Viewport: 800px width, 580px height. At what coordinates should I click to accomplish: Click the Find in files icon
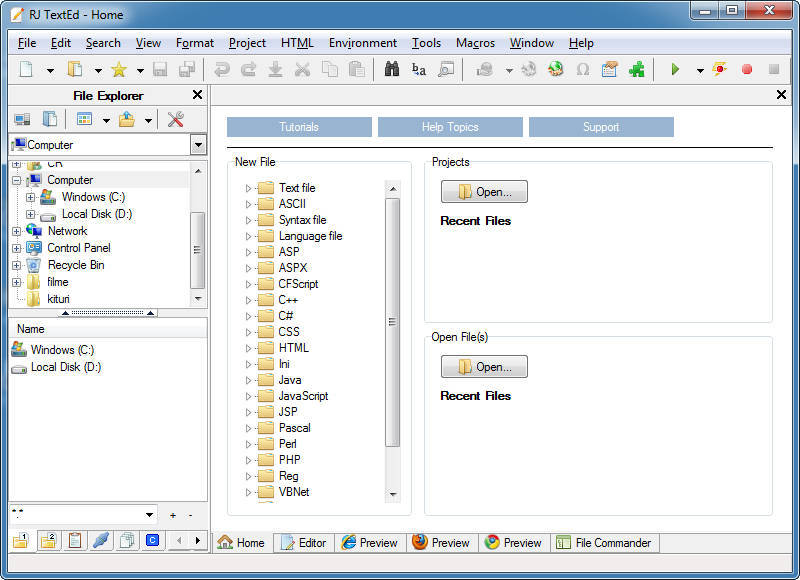[445, 69]
